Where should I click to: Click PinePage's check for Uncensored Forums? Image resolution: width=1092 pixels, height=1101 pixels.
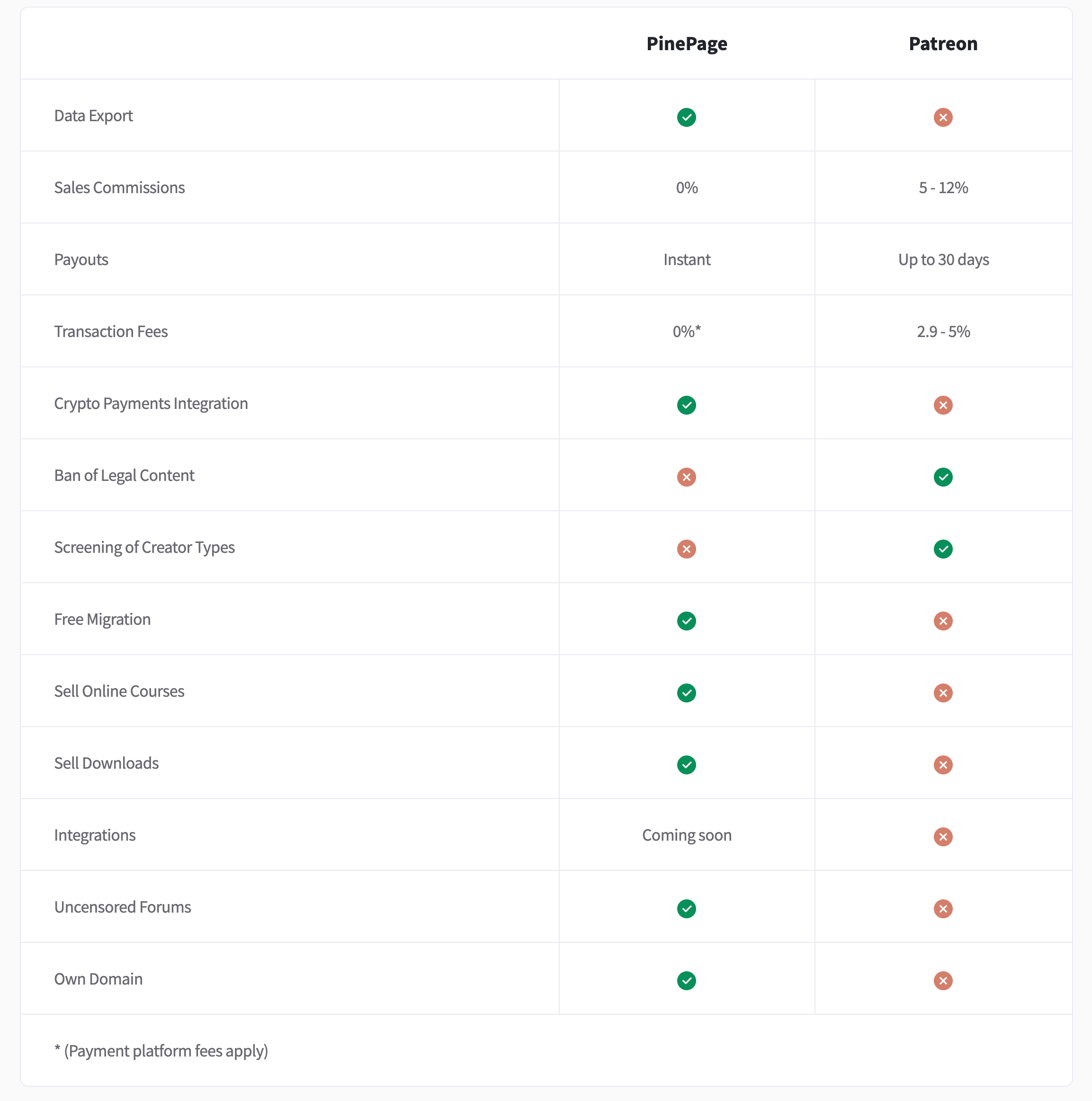[686, 908]
